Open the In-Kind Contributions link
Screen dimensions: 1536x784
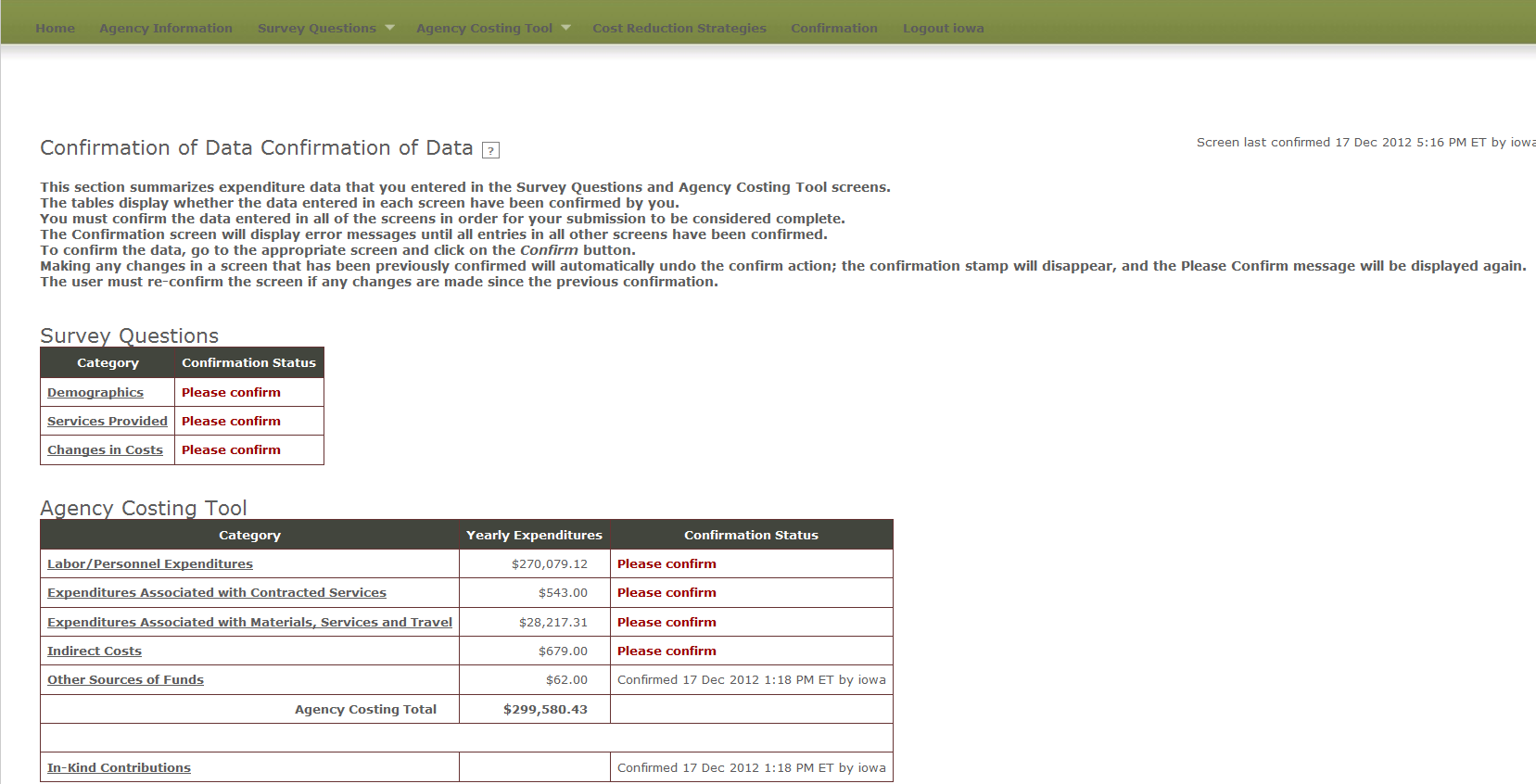119,767
